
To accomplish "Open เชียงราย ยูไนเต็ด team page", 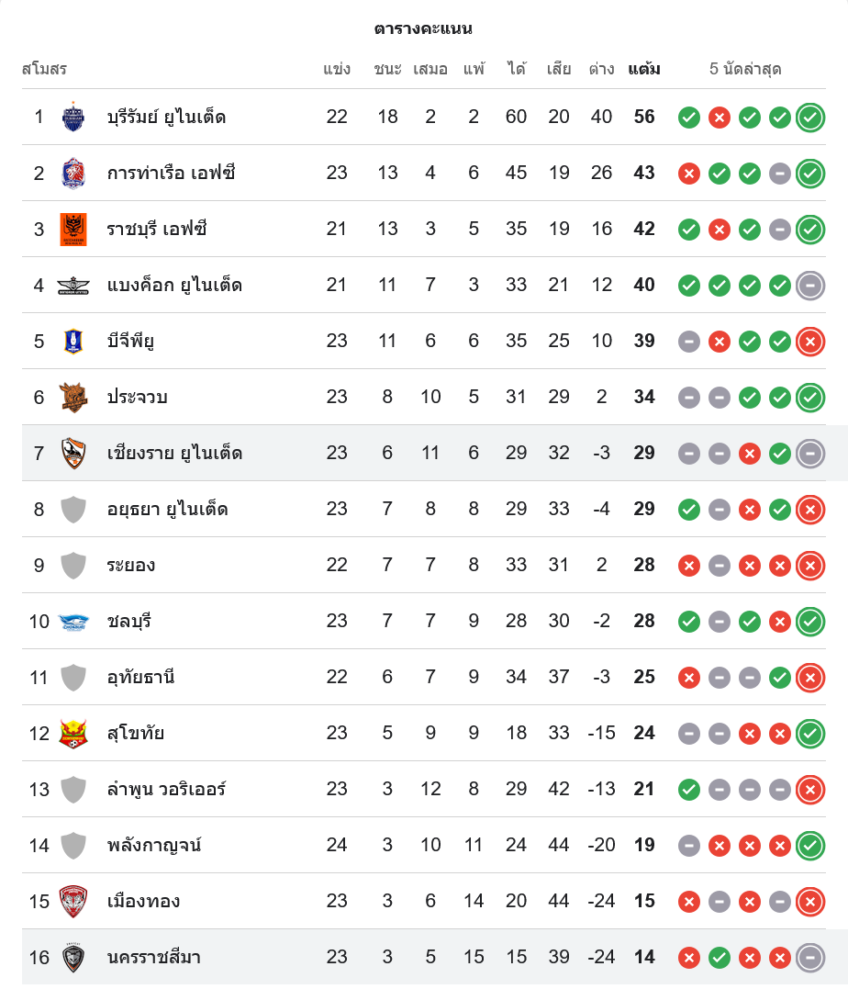I will (174, 453).
